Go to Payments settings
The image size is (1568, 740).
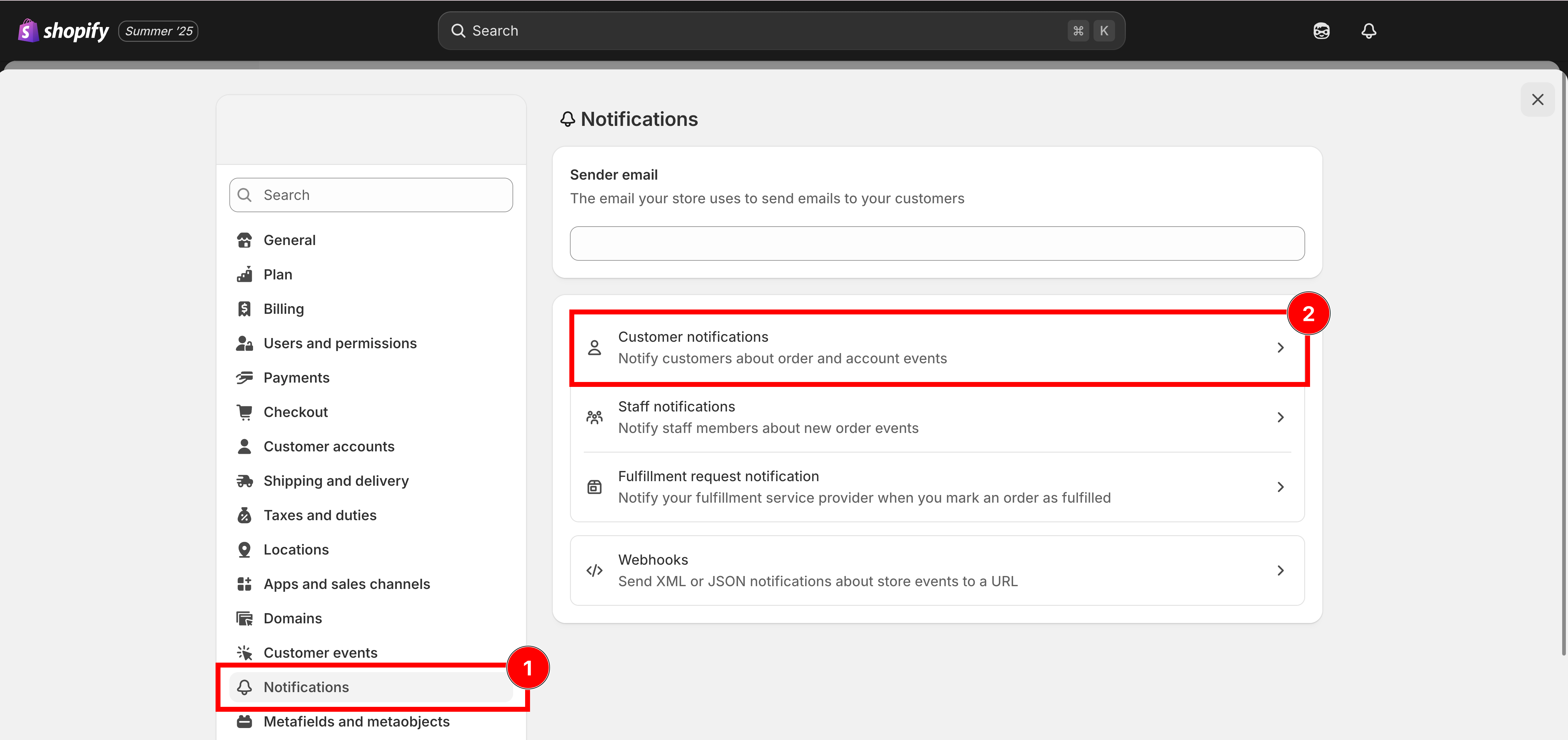point(371,378)
